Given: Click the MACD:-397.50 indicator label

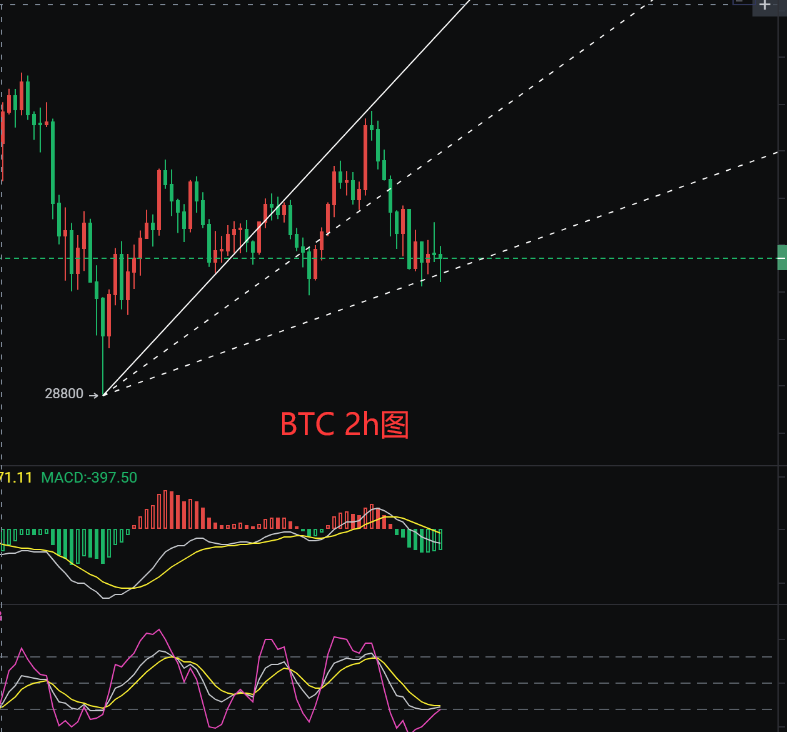Looking at the screenshot, I should pyautogui.click(x=89, y=477).
